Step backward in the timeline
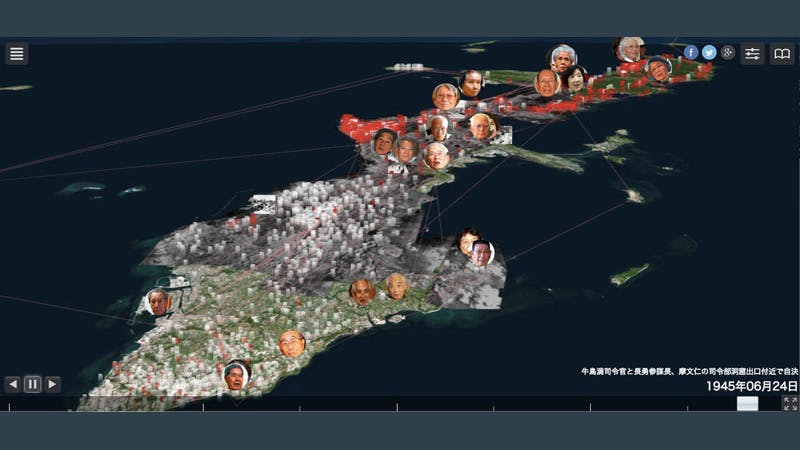800x450 pixels. pos(12,384)
